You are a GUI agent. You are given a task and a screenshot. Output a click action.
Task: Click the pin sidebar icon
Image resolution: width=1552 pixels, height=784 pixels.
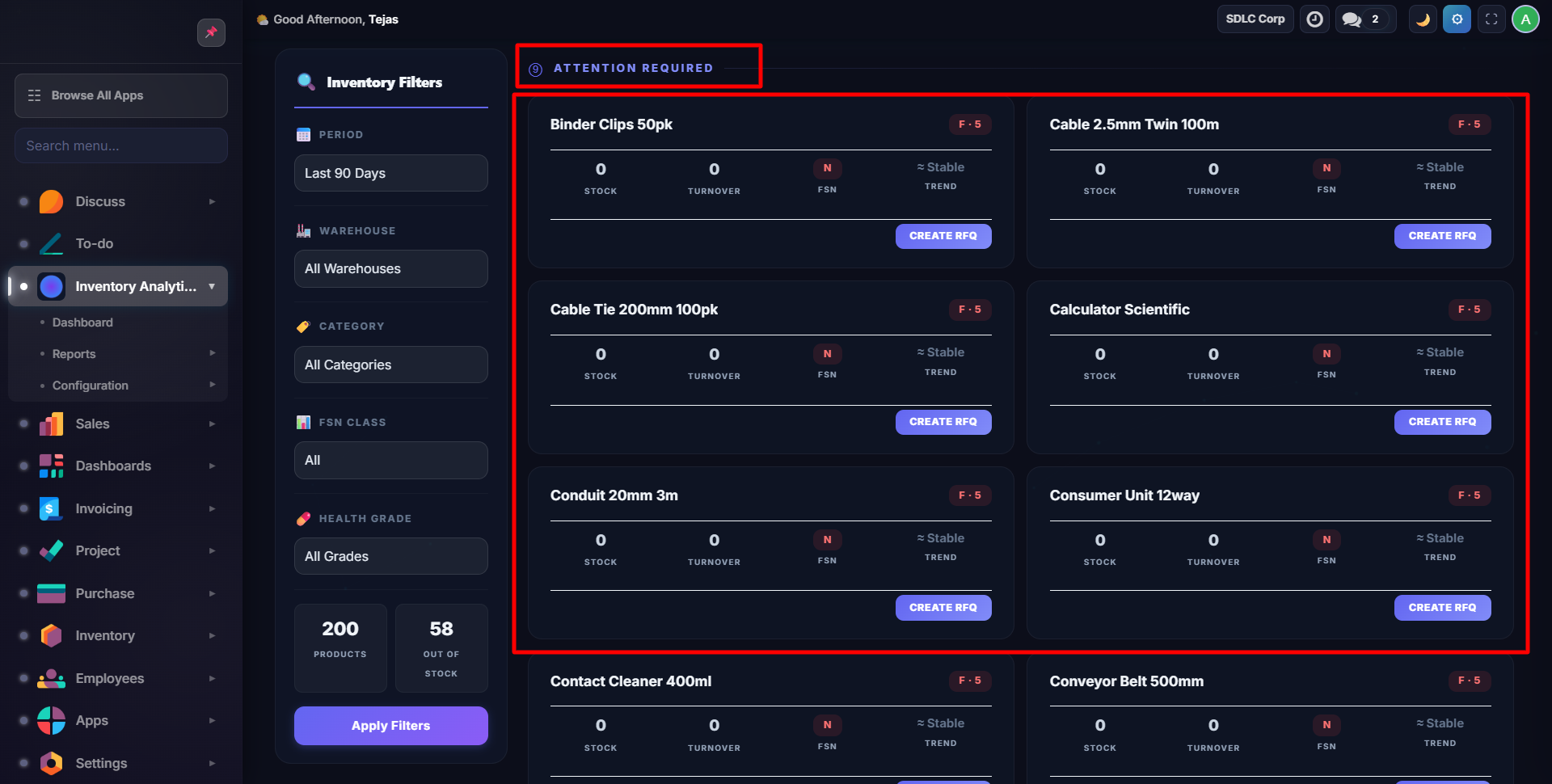211,32
